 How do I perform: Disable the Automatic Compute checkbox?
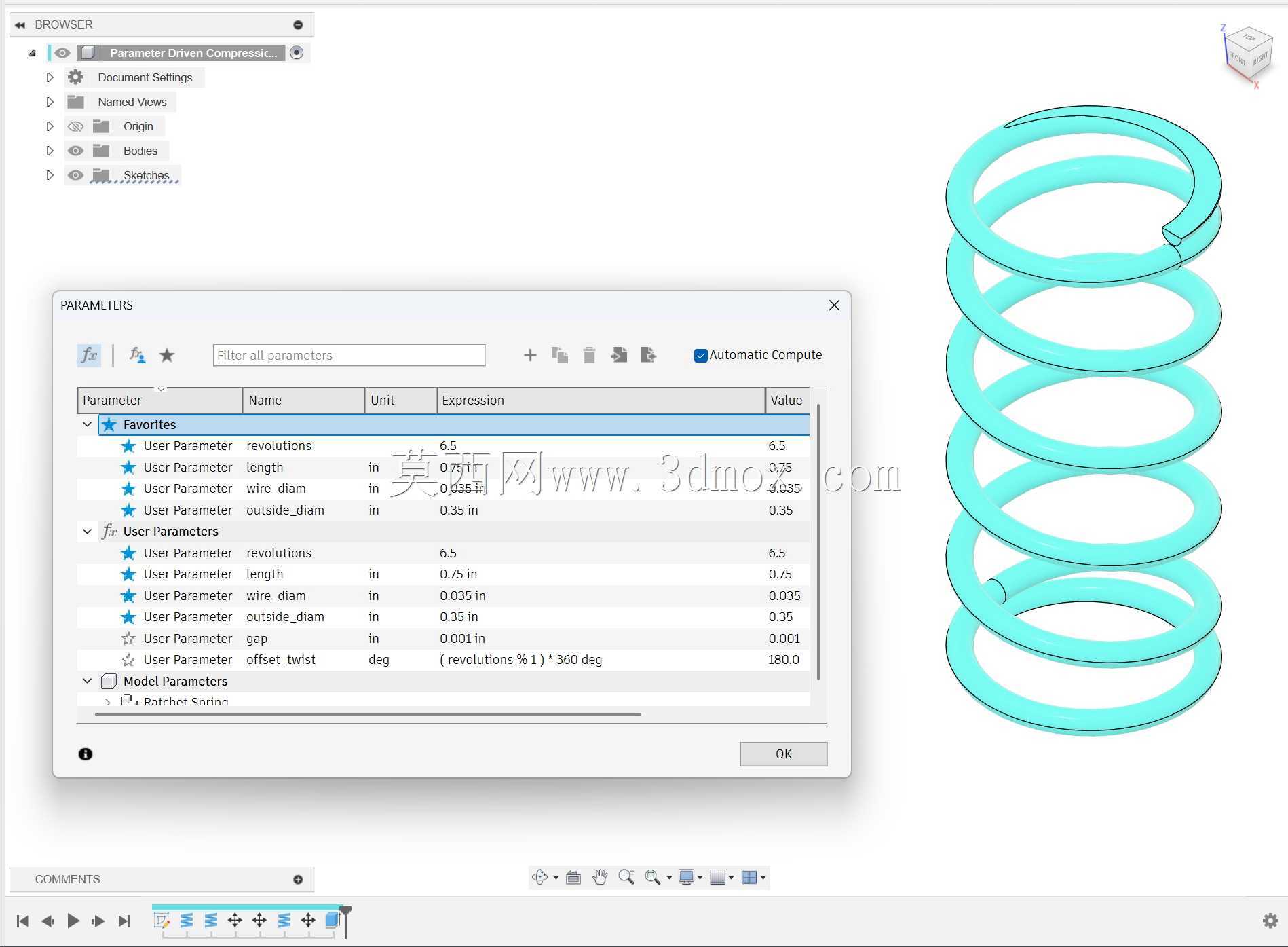coord(701,355)
